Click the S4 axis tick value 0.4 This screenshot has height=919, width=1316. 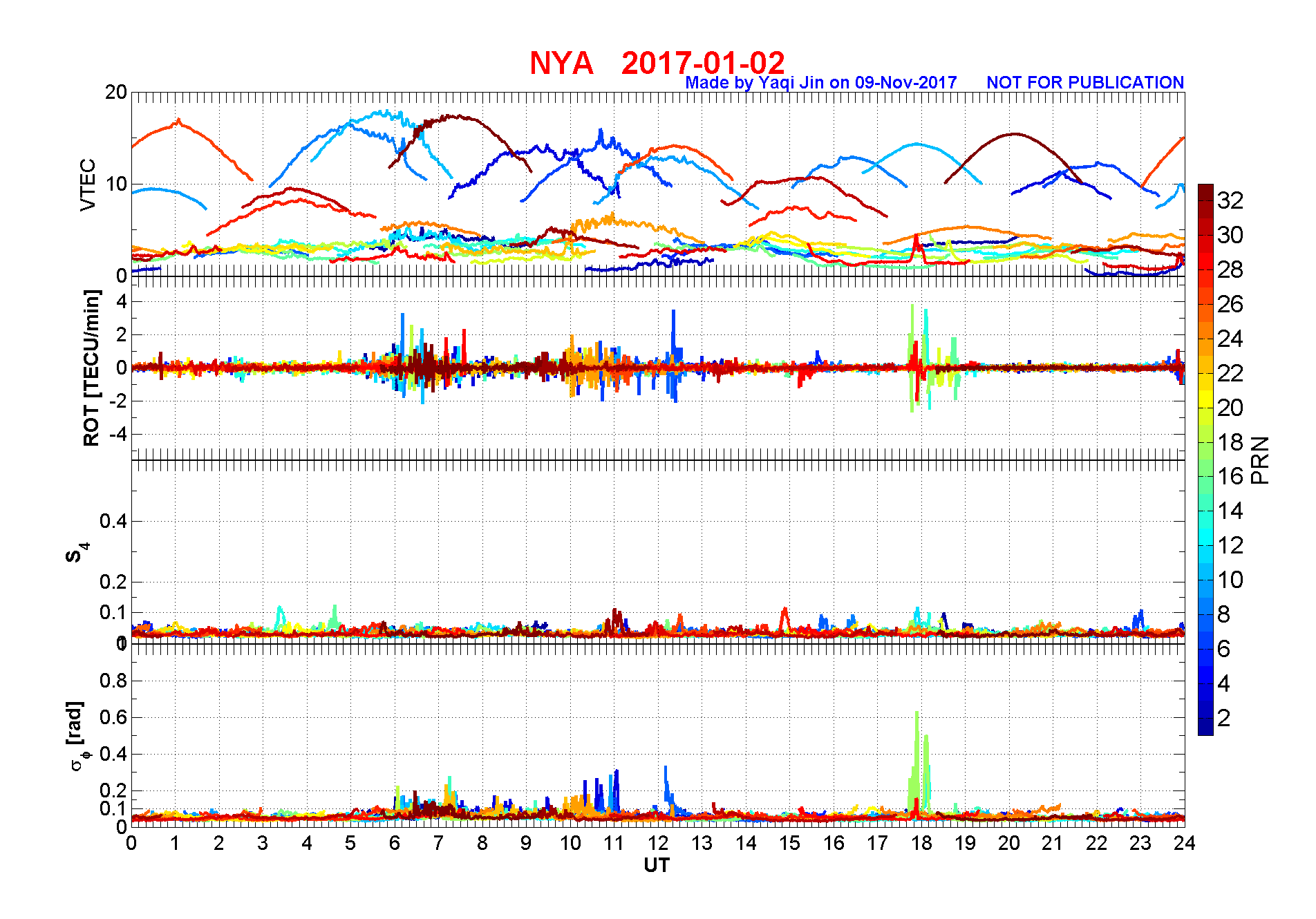pos(113,521)
